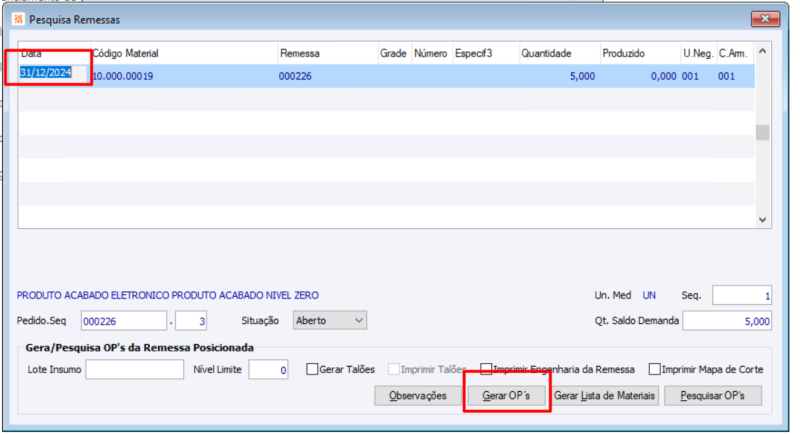Click the Quantidade column header
This screenshot has height=434, width=800.
click(560, 53)
